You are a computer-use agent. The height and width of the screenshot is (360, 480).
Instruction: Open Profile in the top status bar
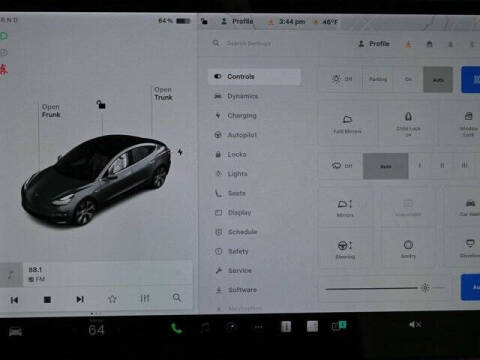[x=238, y=22]
